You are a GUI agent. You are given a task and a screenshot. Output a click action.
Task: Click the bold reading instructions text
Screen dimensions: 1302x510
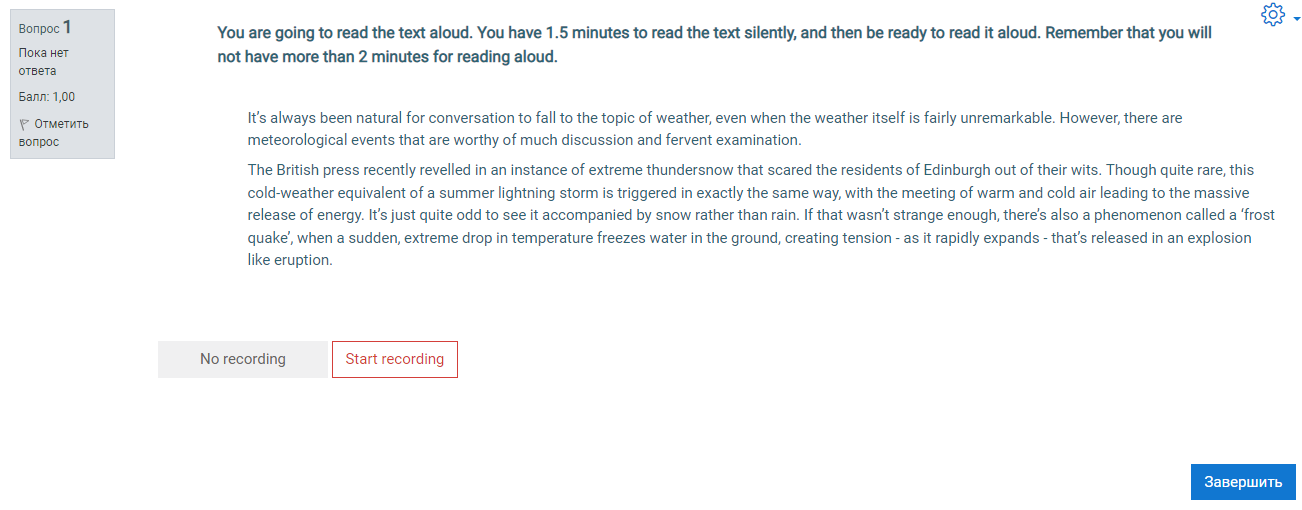(714, 45)
